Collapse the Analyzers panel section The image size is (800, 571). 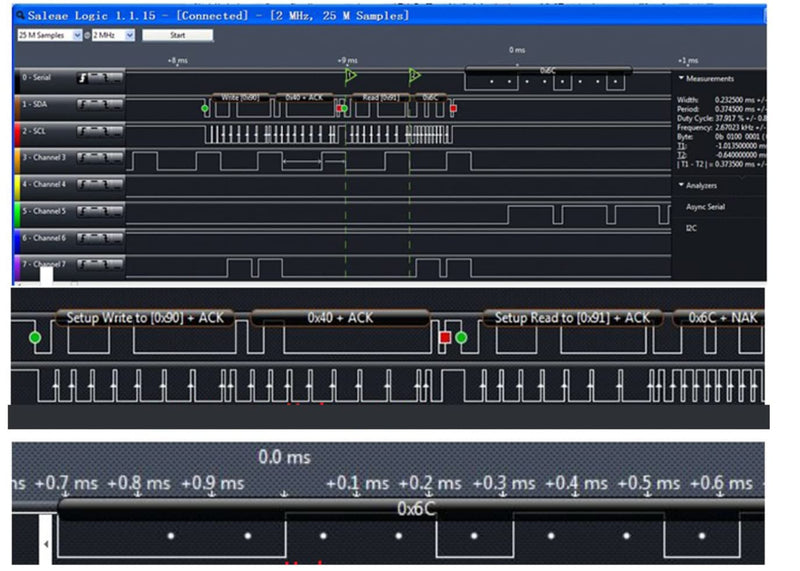pos(681,185)
